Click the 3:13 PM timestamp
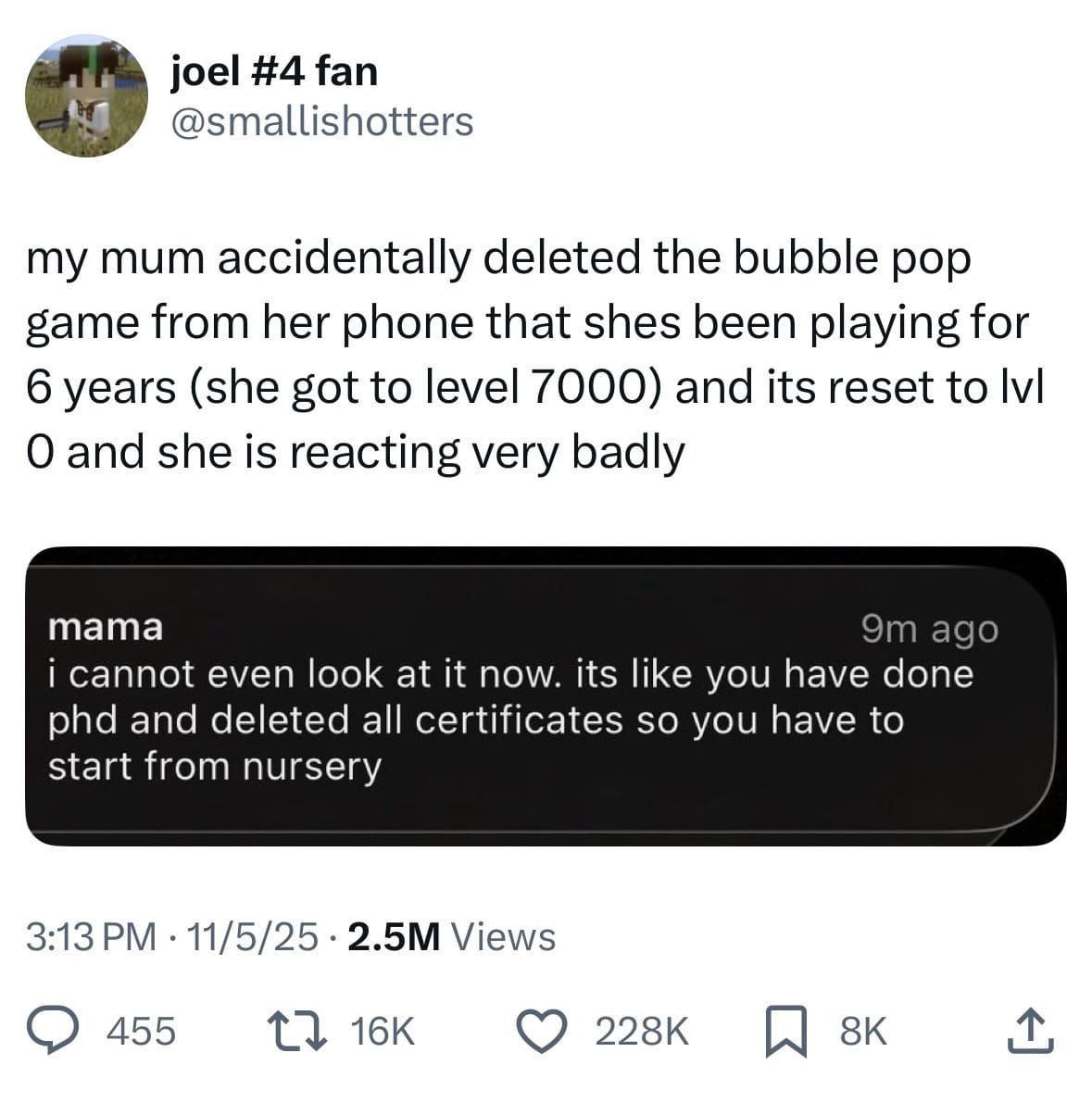1092x1103 pixels. [92, 937]
